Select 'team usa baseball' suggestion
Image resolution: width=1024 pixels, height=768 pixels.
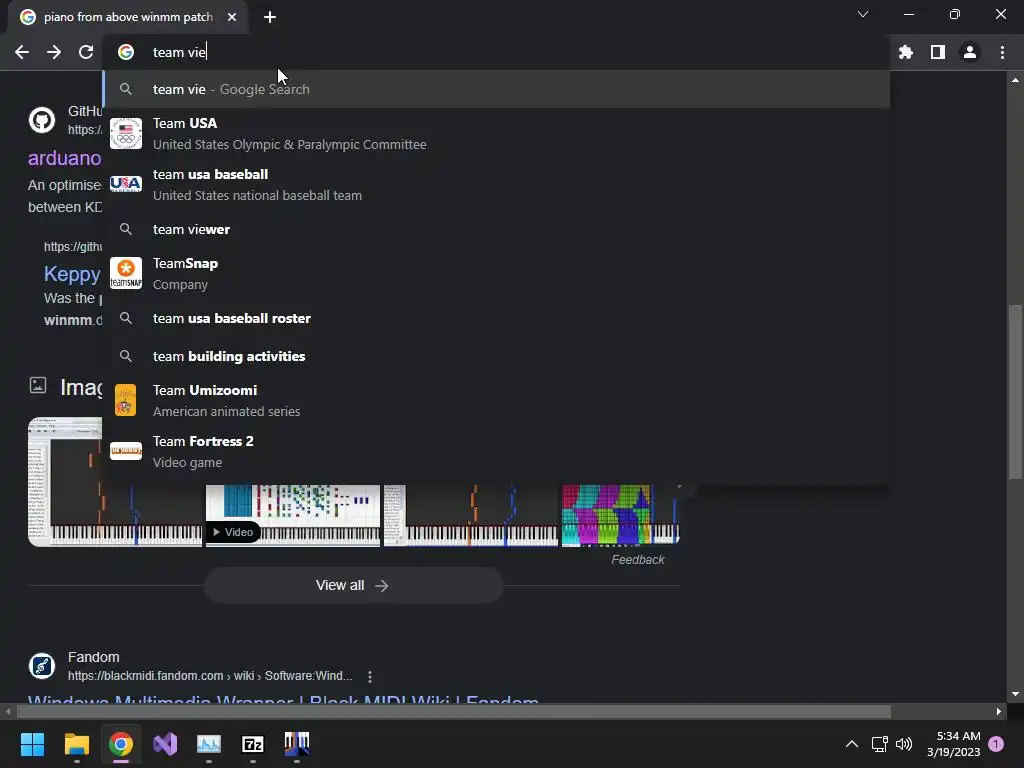[x=496, y=184]
